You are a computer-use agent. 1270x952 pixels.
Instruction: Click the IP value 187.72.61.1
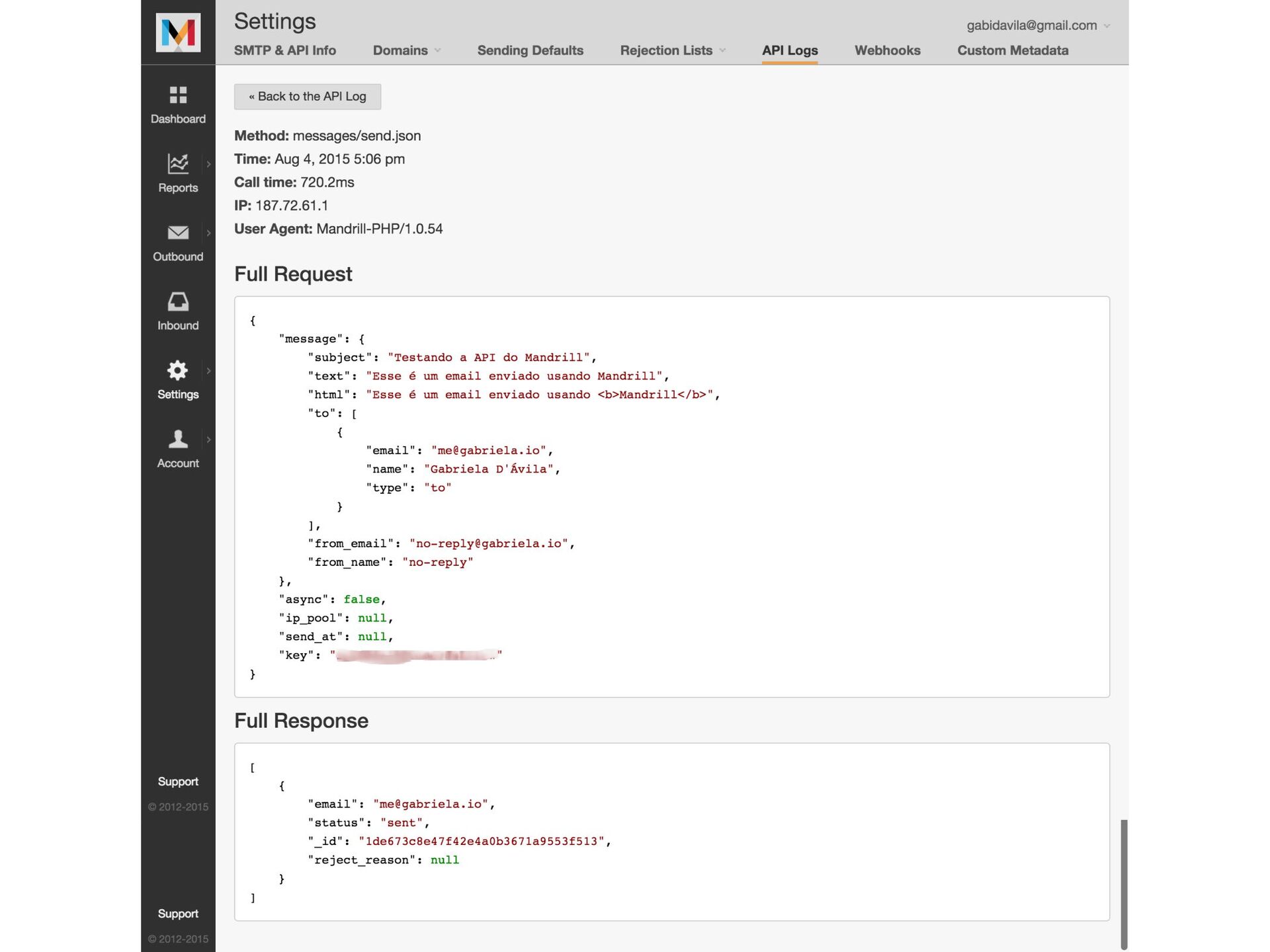pos(292,206)
